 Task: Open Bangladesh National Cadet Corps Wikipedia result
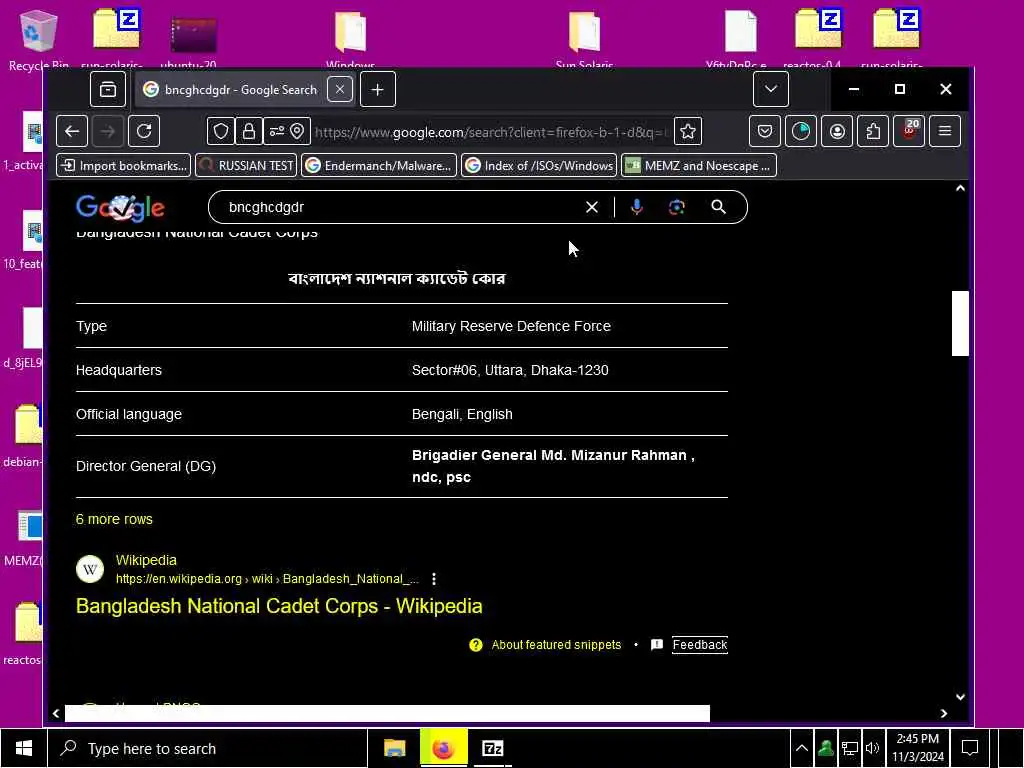click(279, 606)
